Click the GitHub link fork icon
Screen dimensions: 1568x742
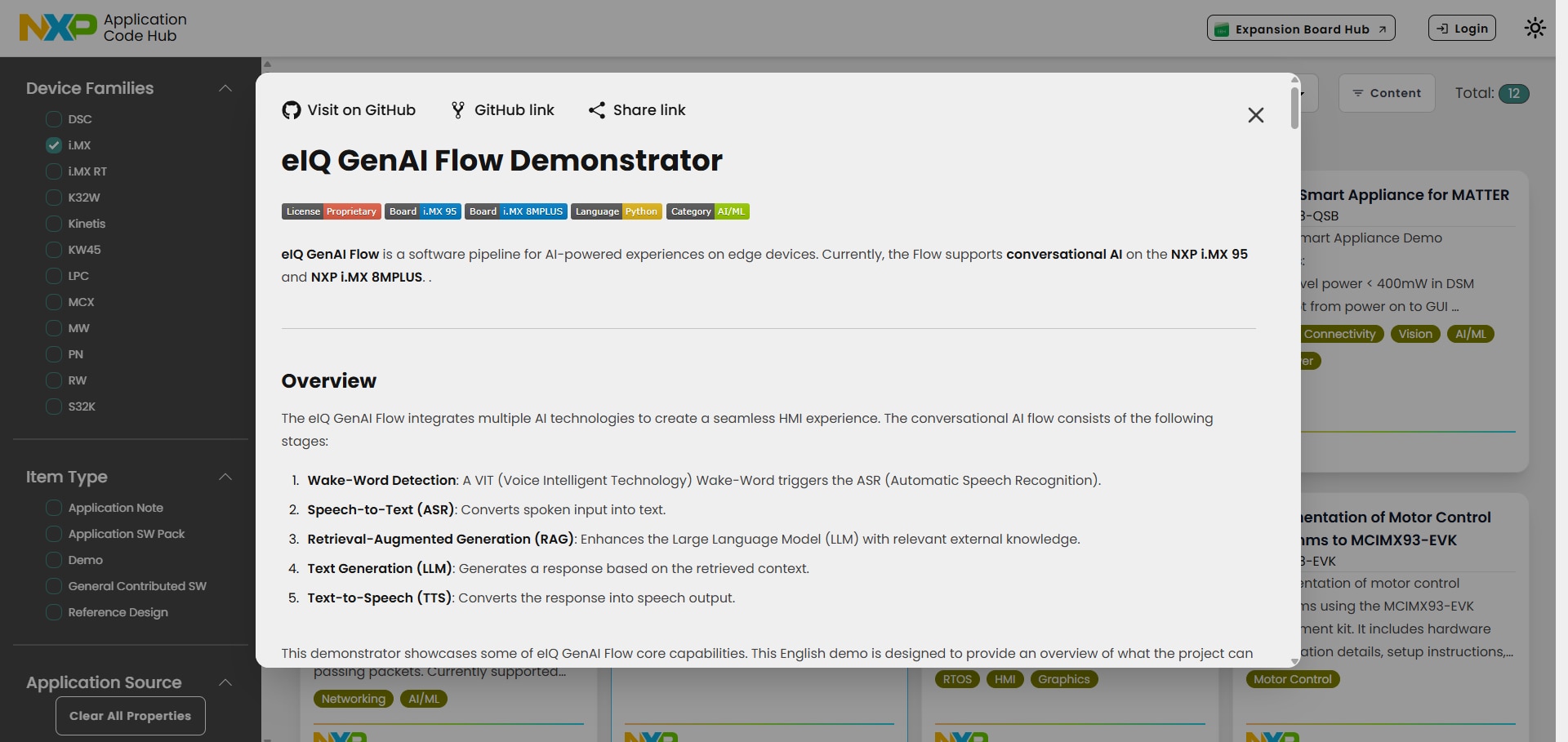click(x=458, y=109)
